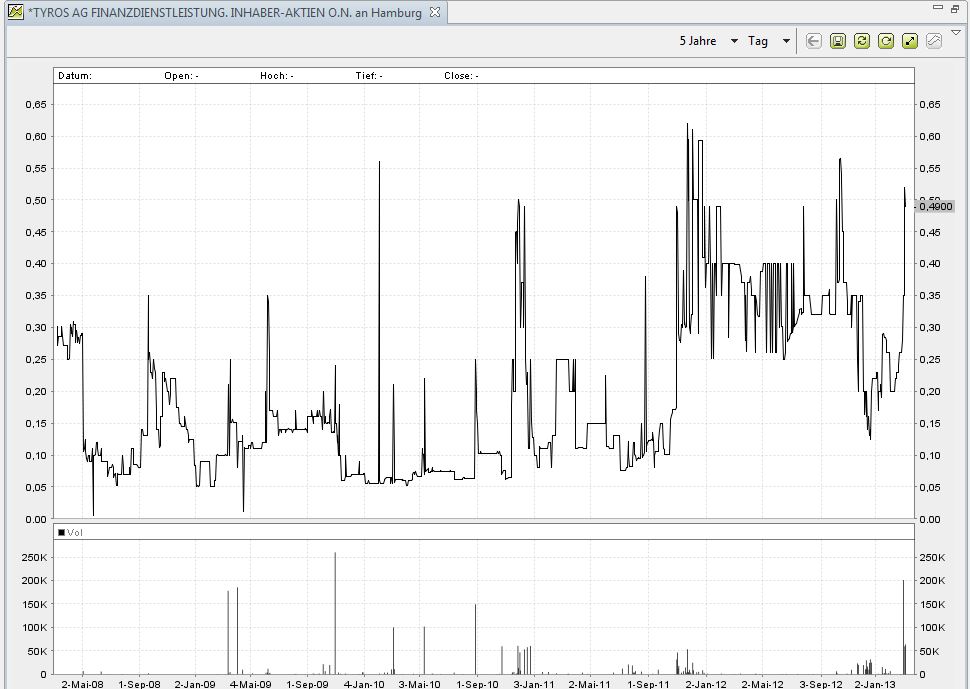Viewport: 970px width, 689px height.
Task: Restore the chart editor panel size
Action: pyautogui.click(x=955, y=8)
